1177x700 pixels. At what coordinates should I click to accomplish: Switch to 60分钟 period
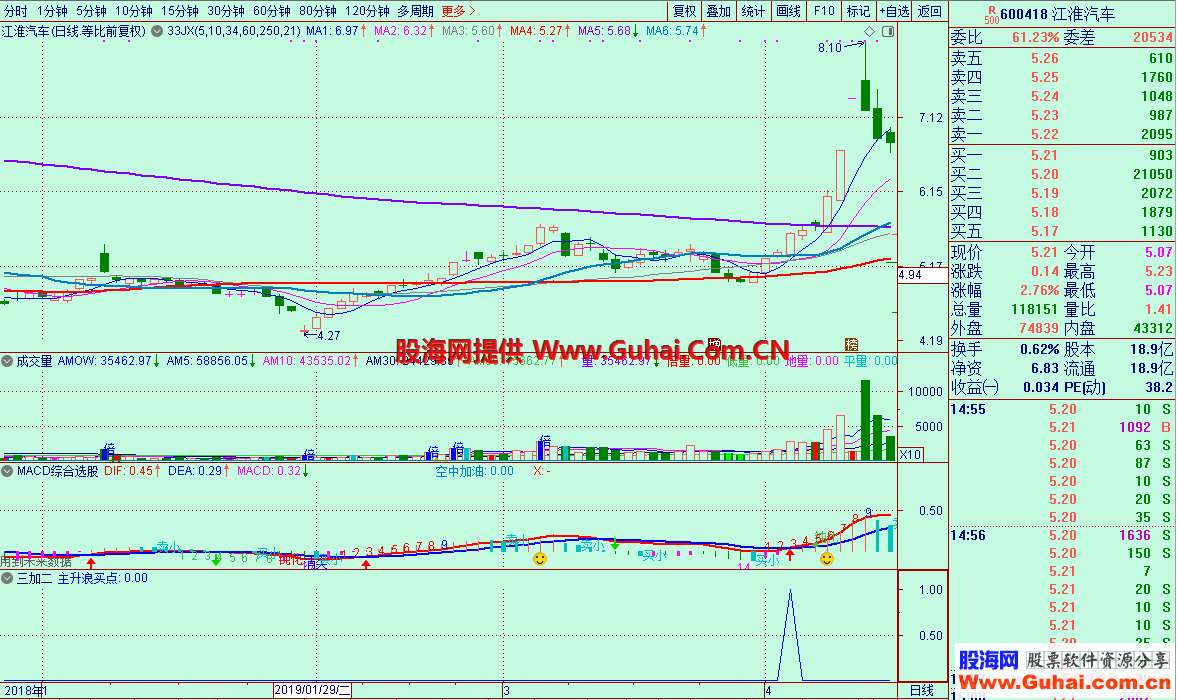click(272, 11)
